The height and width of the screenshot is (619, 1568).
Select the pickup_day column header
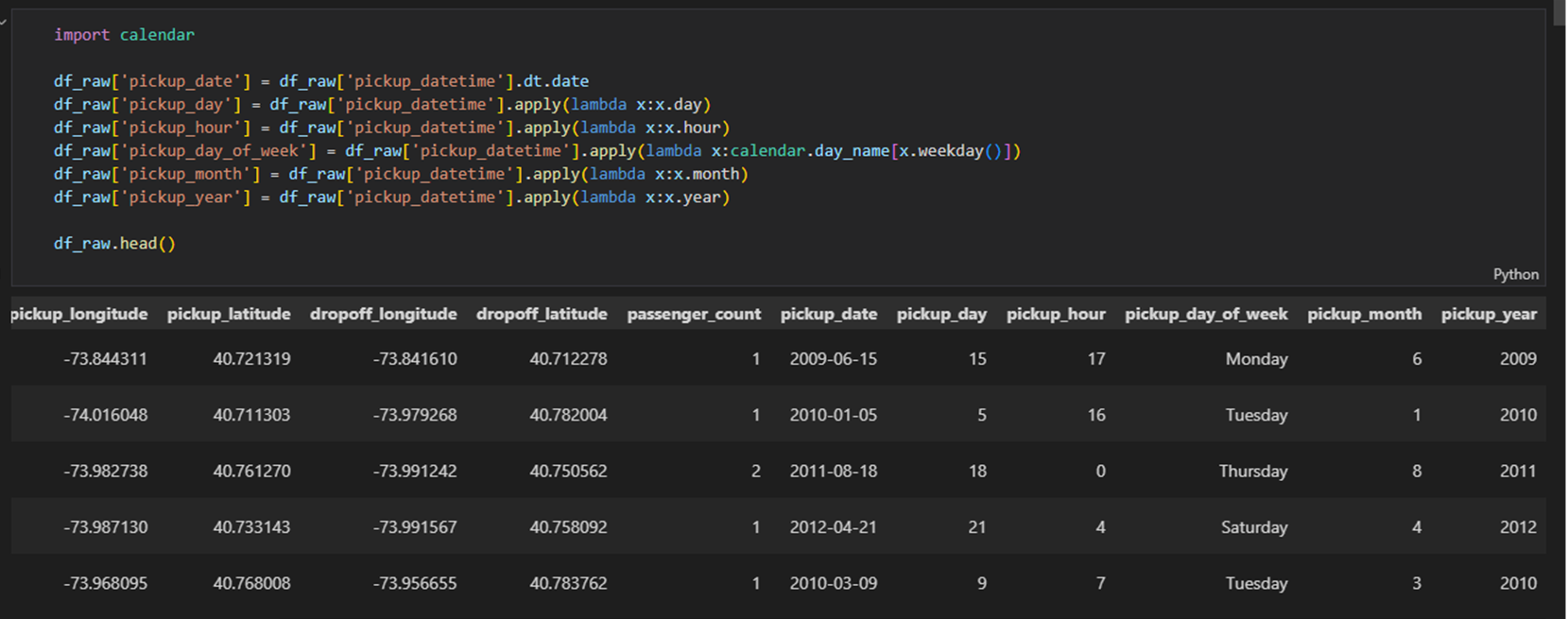click(941, 314)
